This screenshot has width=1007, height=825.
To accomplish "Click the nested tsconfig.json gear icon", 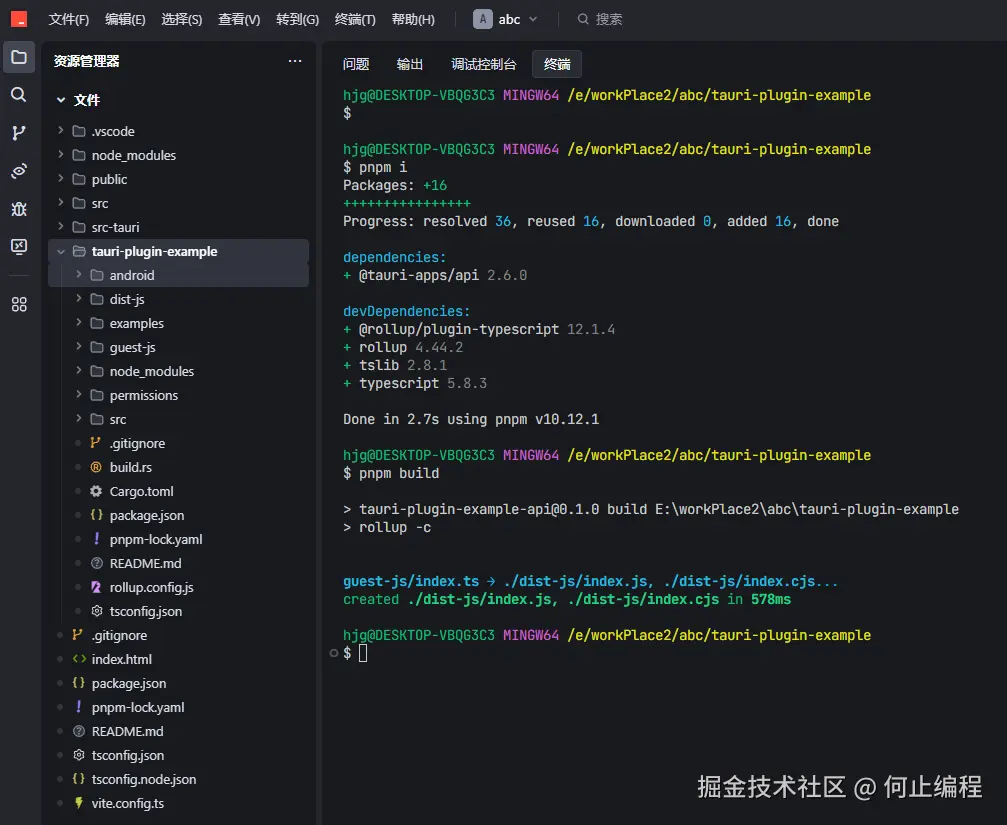I will click(96, 611).
